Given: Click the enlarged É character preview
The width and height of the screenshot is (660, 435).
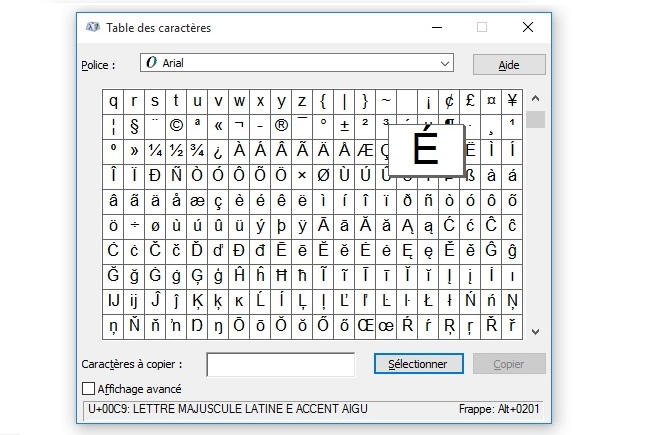Looking at the screenshot, I should [x=425, y=148].
